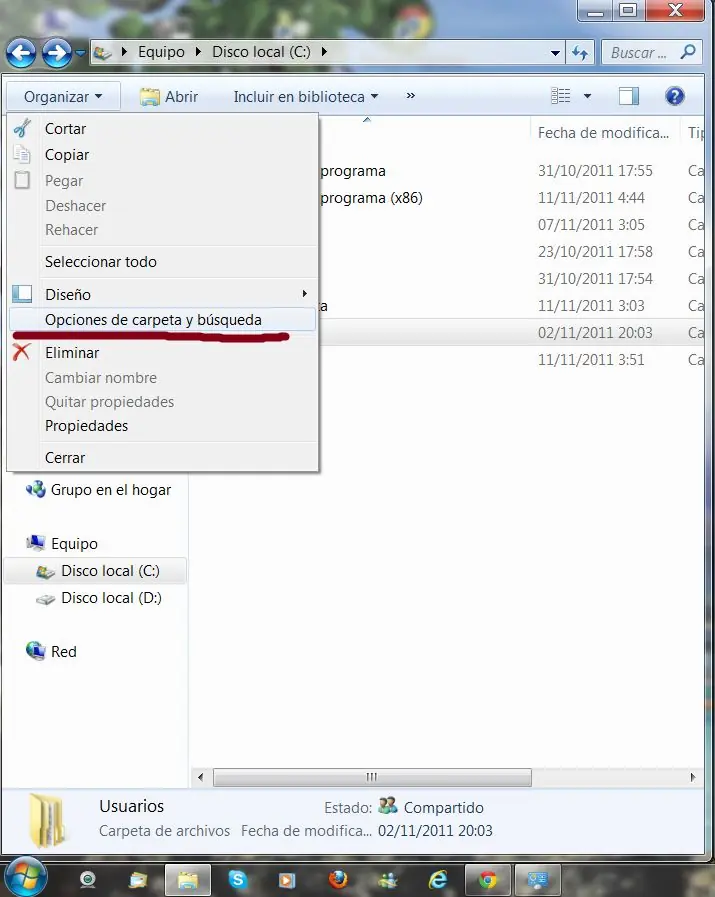715x897 pixels.
Task: Select Equipo in the navigation pane
Action: tap(62, 543)
